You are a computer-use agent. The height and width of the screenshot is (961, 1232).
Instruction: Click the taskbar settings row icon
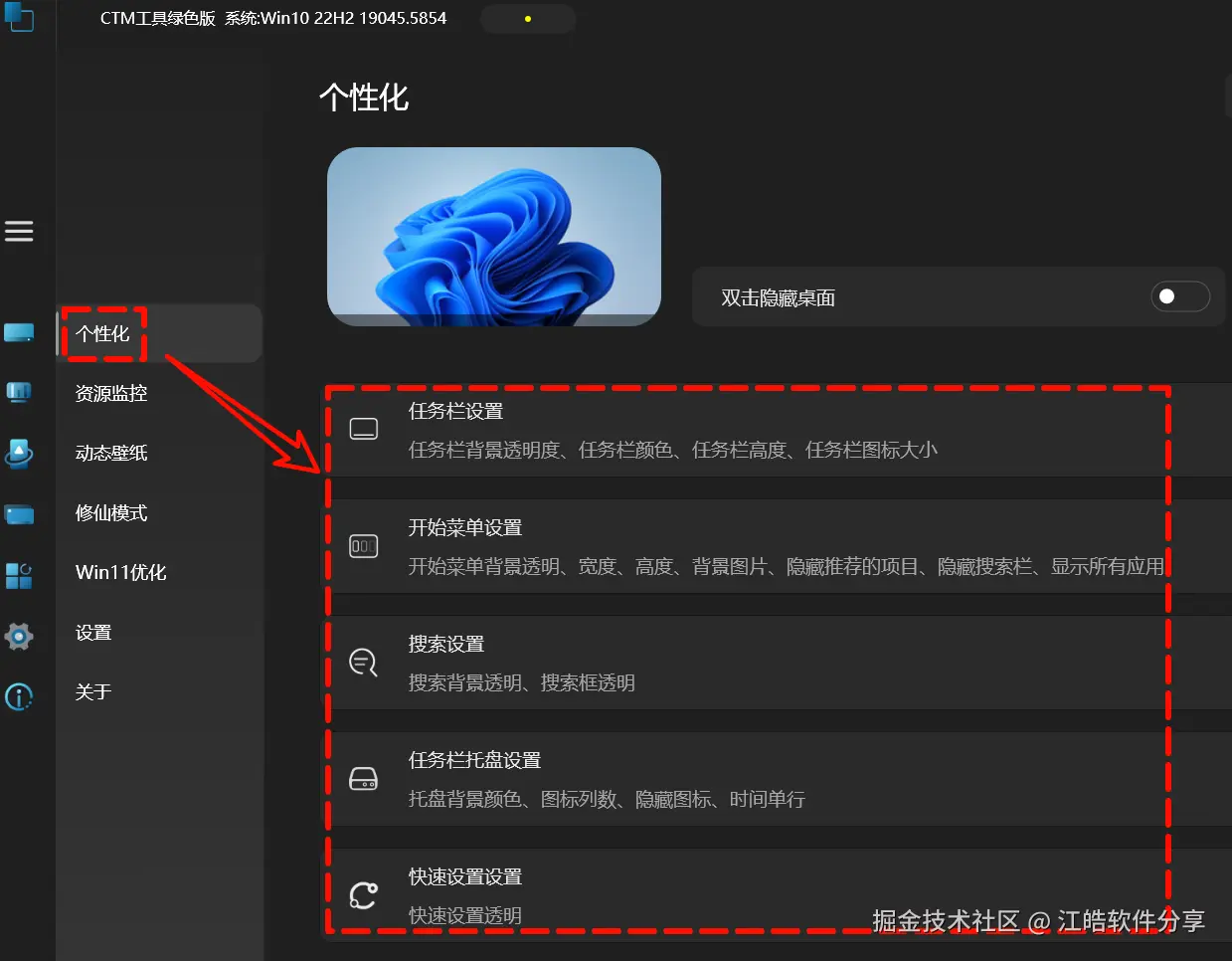[x=364, y=430]
